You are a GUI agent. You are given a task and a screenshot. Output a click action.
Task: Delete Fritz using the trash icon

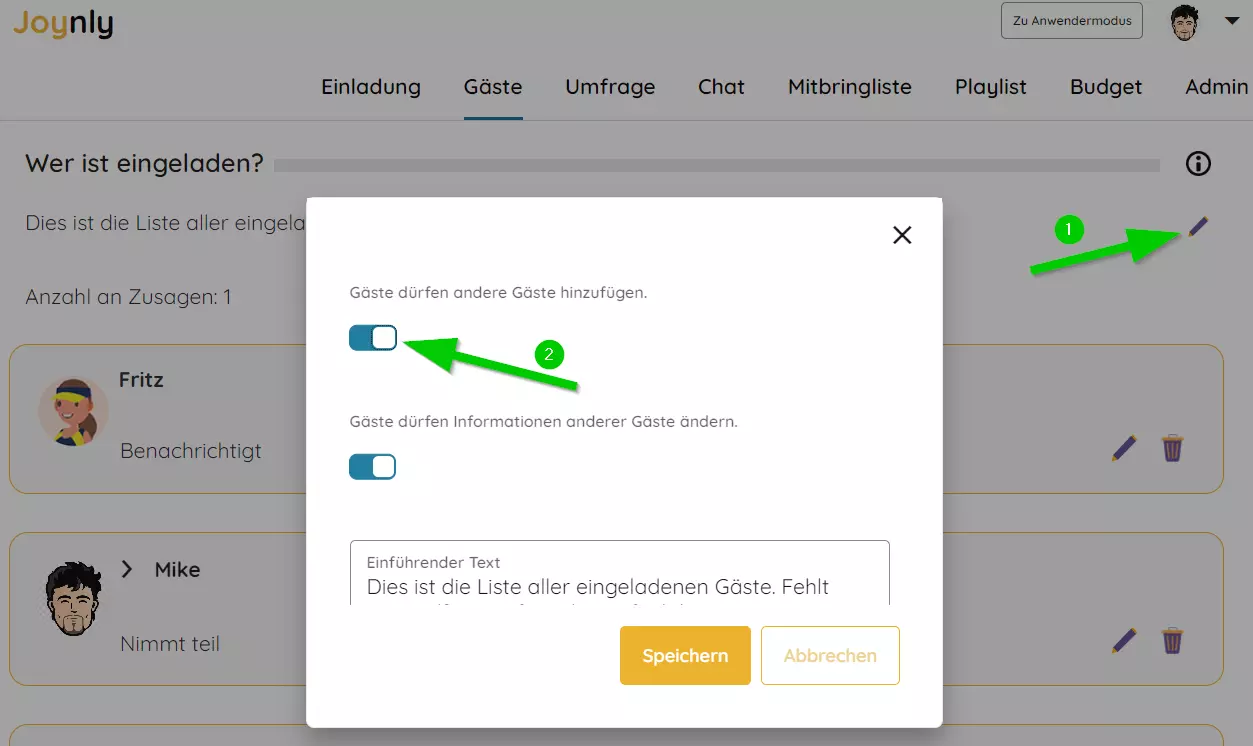point(1172,448)
